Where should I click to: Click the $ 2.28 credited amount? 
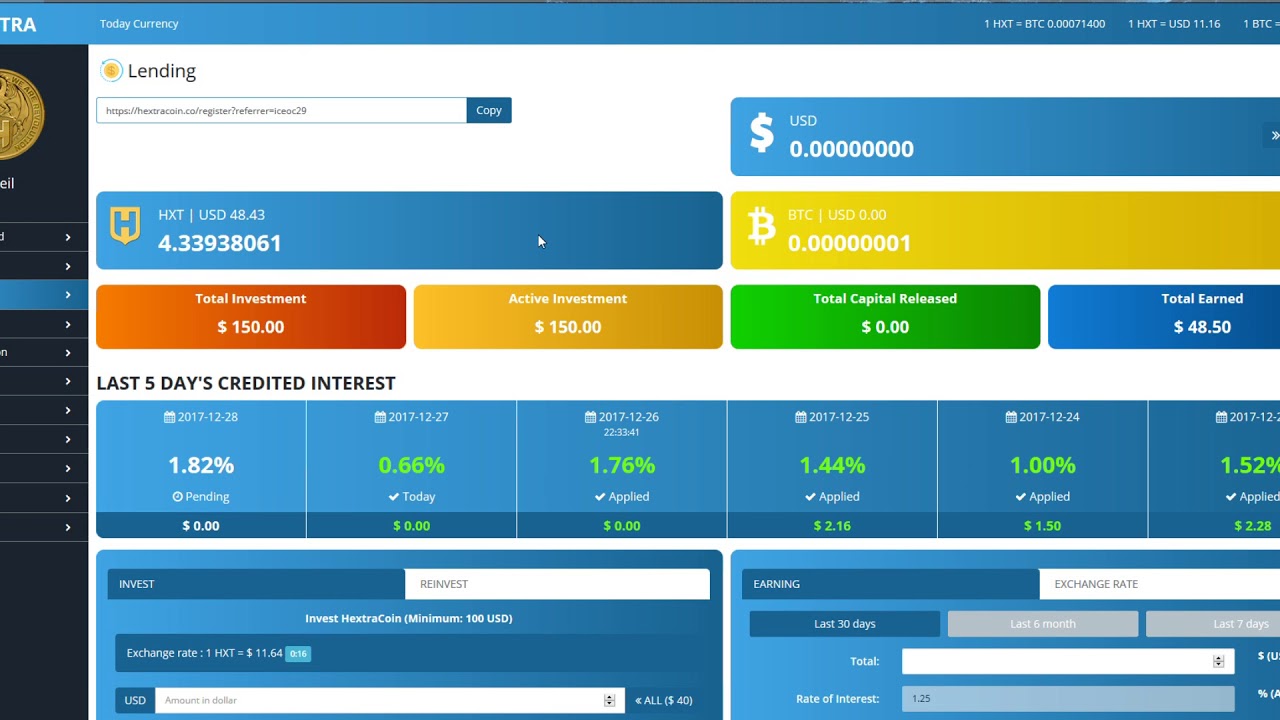[1252, 526]
